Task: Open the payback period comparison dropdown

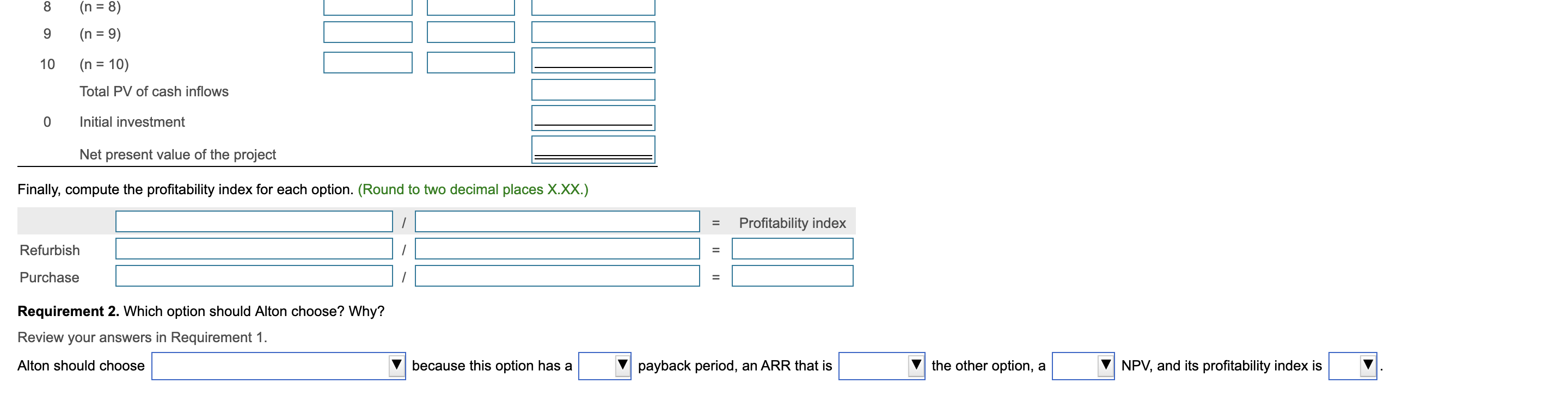Action: (x=605, y=366)
